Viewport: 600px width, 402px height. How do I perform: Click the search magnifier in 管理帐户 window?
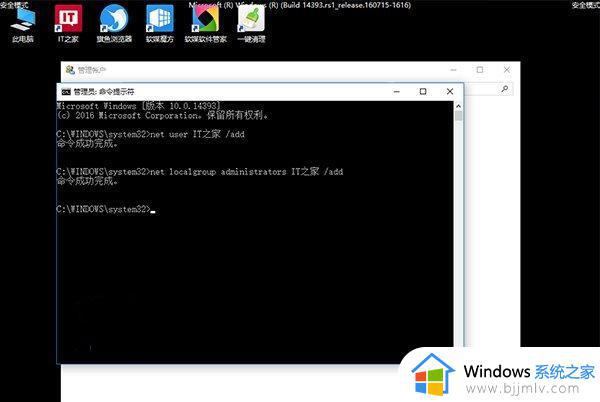tap(505, 89)
